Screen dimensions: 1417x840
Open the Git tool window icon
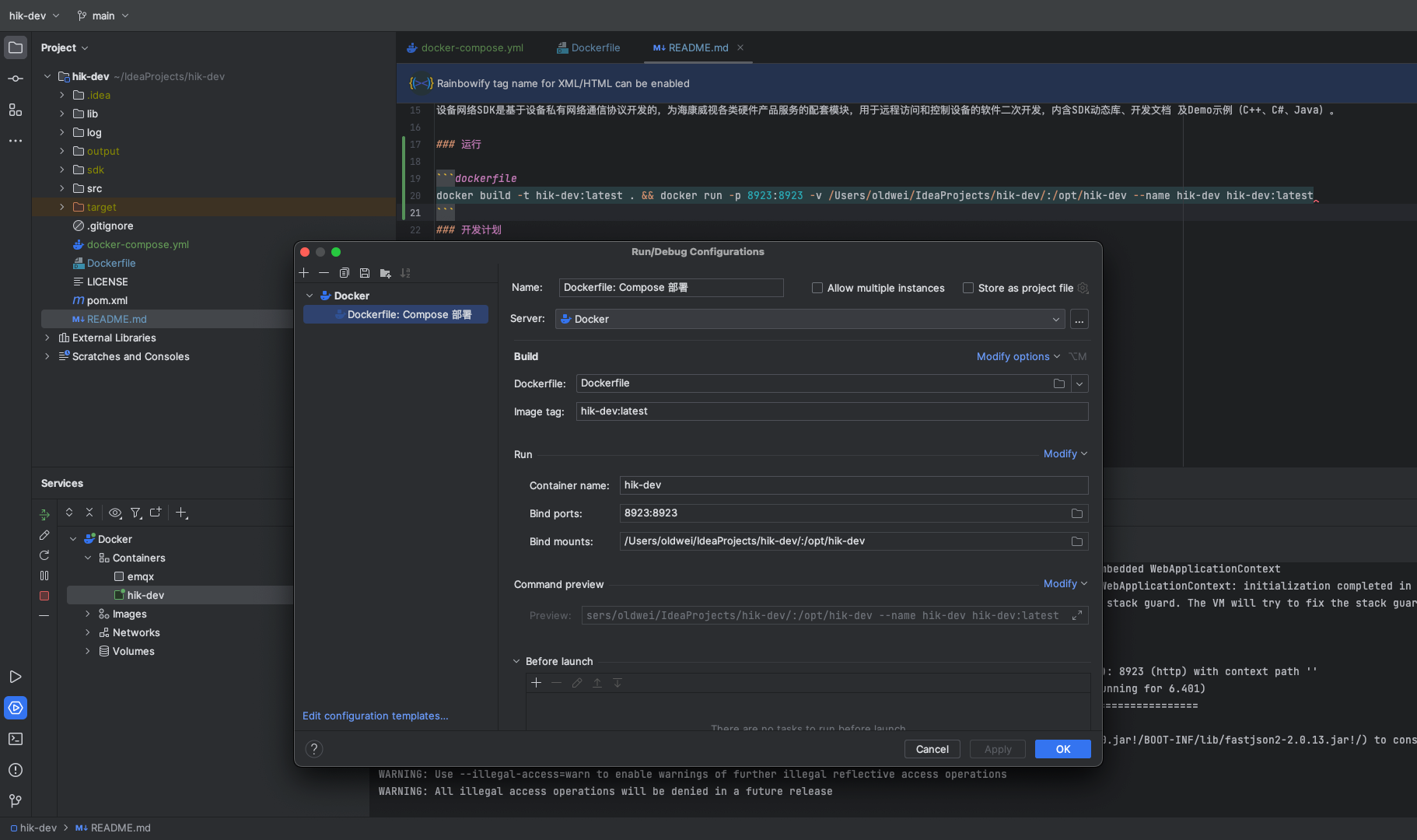click(16, 800)
